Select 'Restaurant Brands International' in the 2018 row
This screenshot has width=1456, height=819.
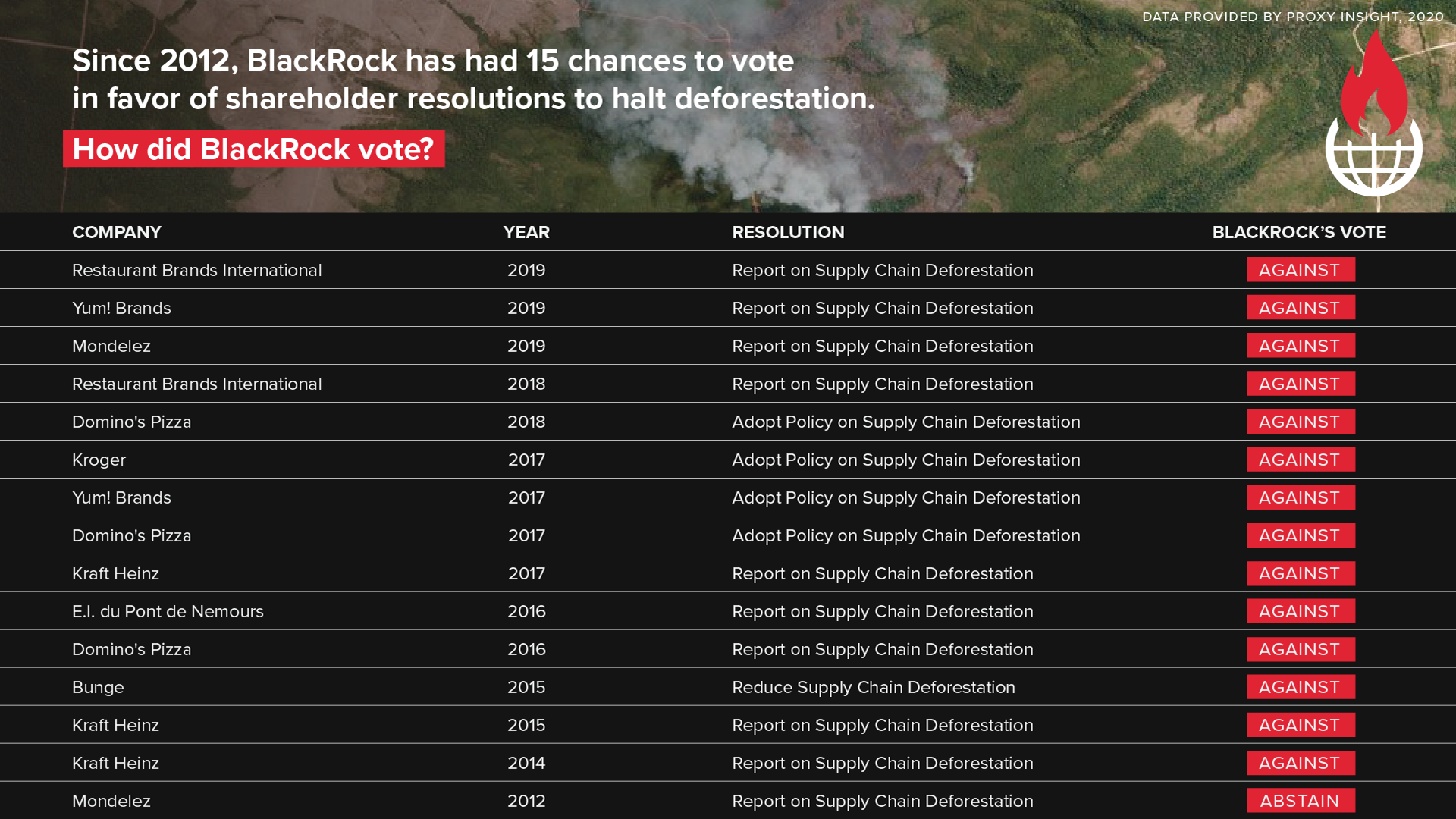tap(197, 384)
